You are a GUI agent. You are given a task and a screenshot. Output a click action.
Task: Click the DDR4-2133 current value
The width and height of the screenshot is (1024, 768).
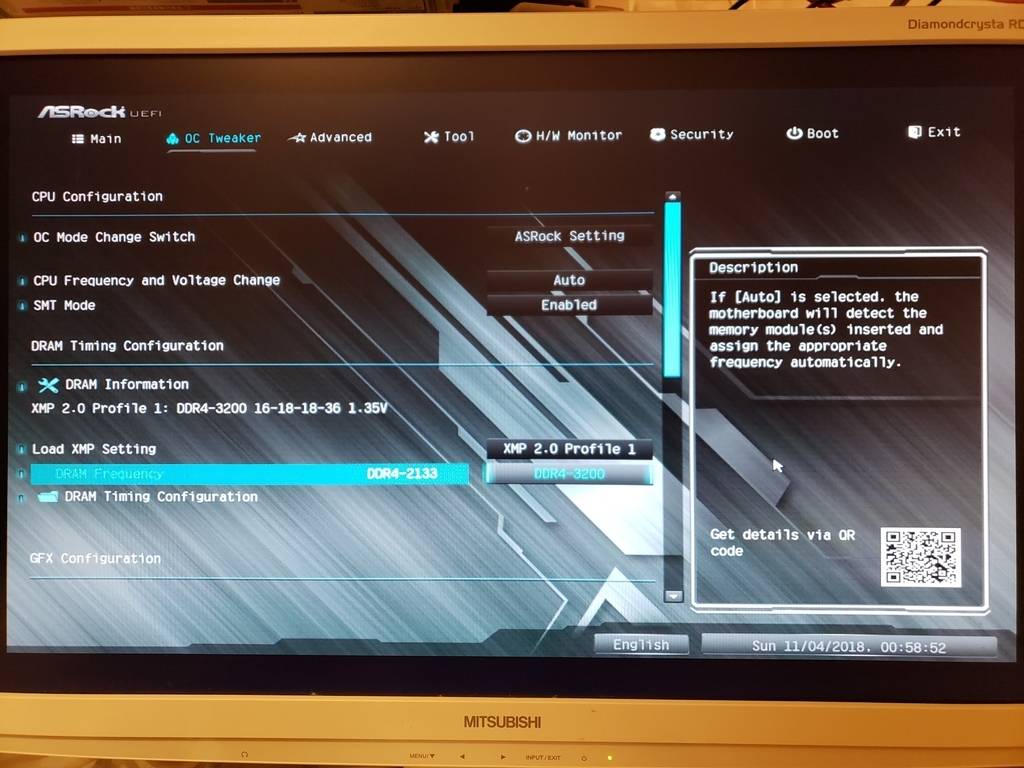[402, 473]
